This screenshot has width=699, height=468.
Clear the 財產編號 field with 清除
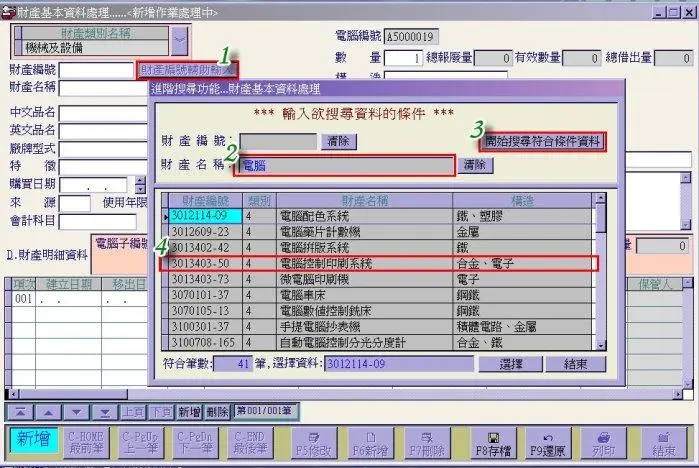click(338, 141)
